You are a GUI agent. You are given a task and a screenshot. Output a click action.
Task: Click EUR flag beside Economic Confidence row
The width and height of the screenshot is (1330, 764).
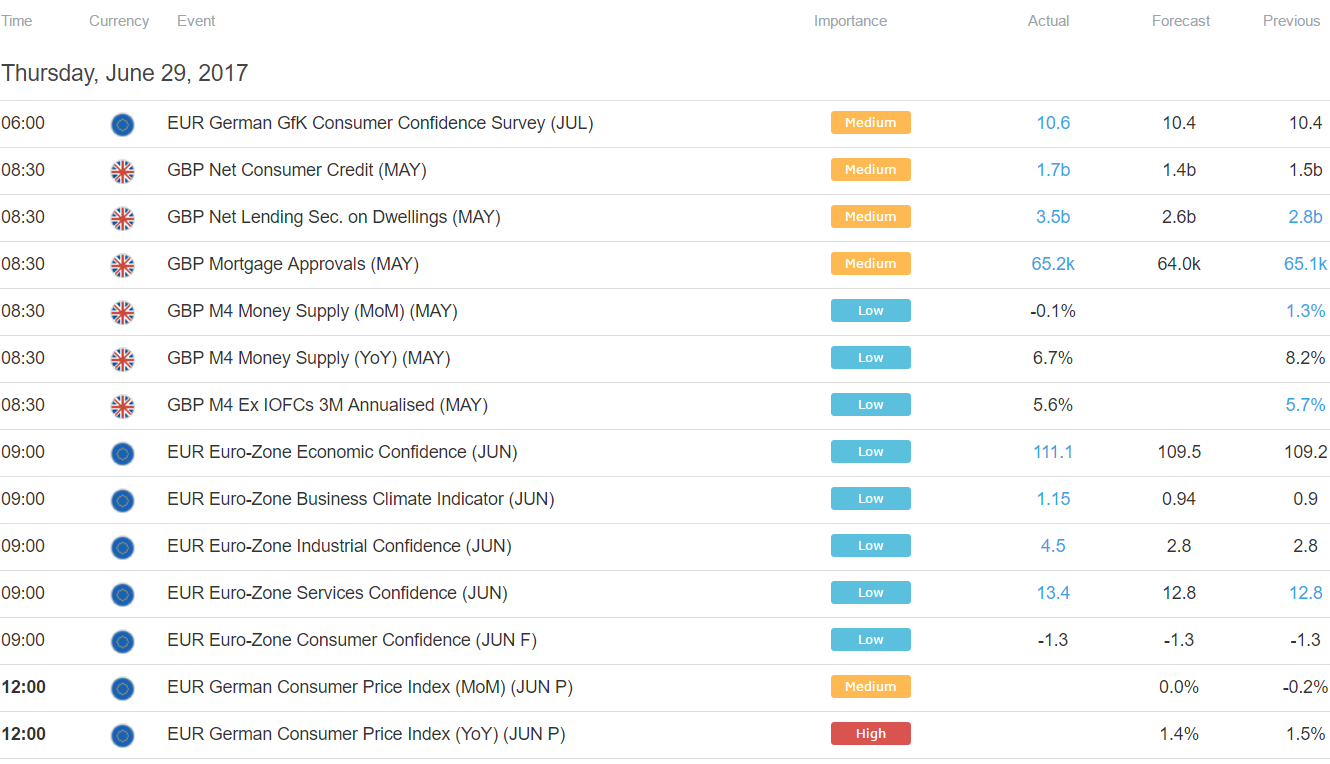click(122, 453)
